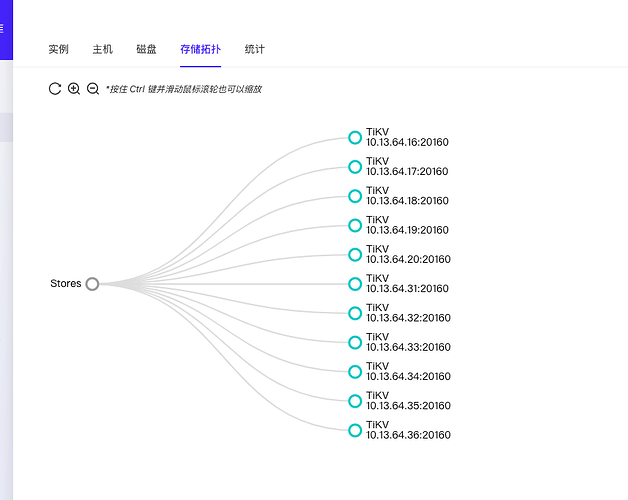Click the address text 10.13.64.18:20160

tap(407, 201)
